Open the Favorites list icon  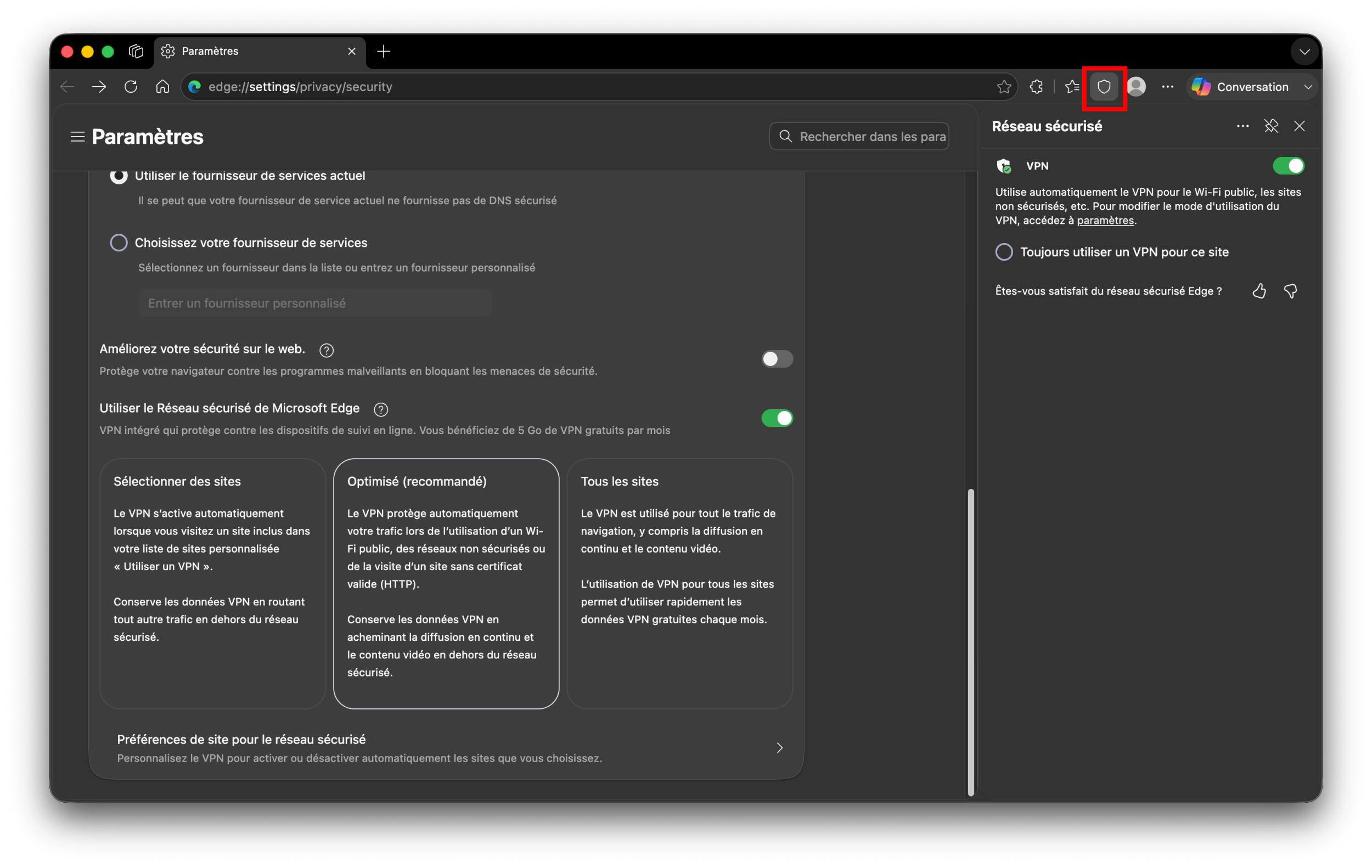pos(1072,87)
